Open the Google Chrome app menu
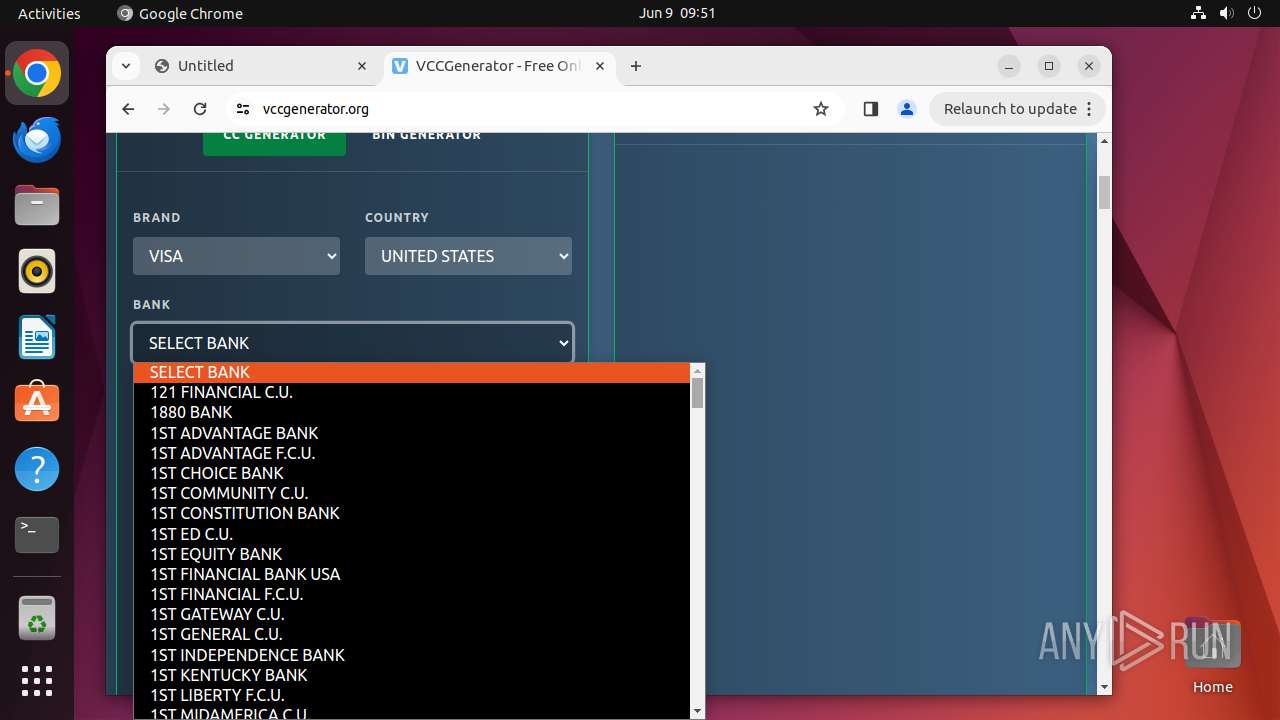Image resolution: width=1280 pixels, height=720 pixels. tap(180, 13)
